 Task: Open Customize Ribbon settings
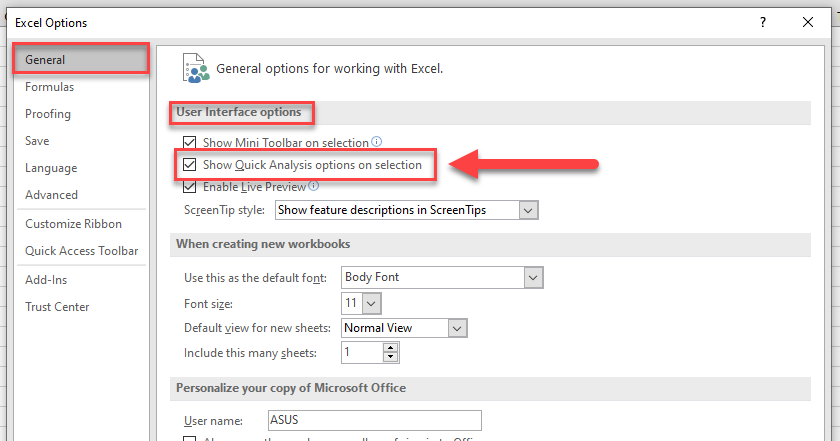tap(73, 224)
